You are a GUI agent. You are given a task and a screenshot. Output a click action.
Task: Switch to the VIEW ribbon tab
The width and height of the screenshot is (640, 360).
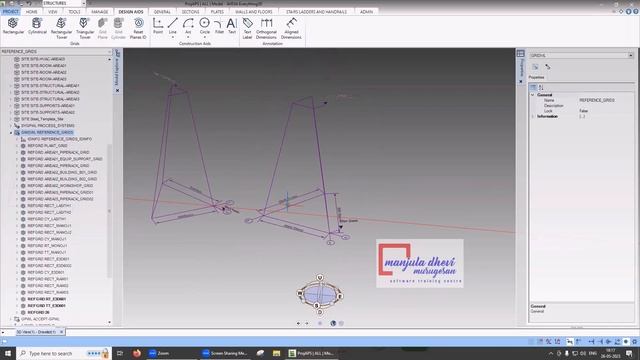tap(53, 12)
